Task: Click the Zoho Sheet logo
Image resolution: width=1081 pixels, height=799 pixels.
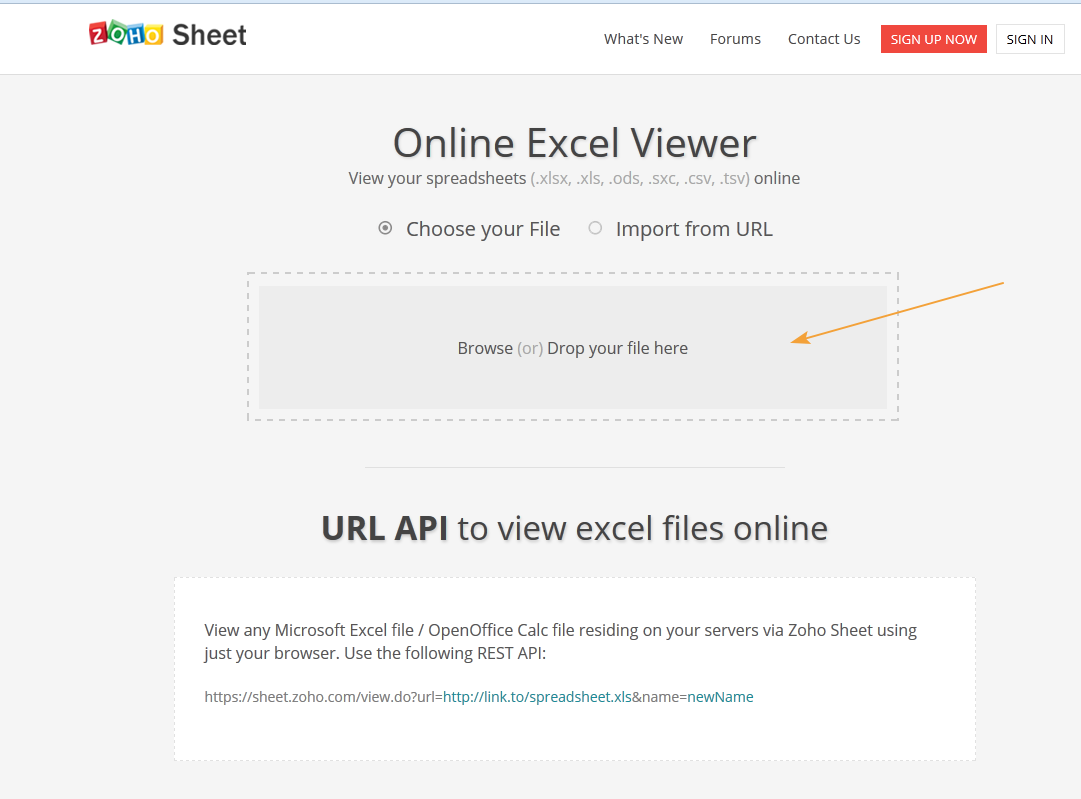Action: [168, 34]
